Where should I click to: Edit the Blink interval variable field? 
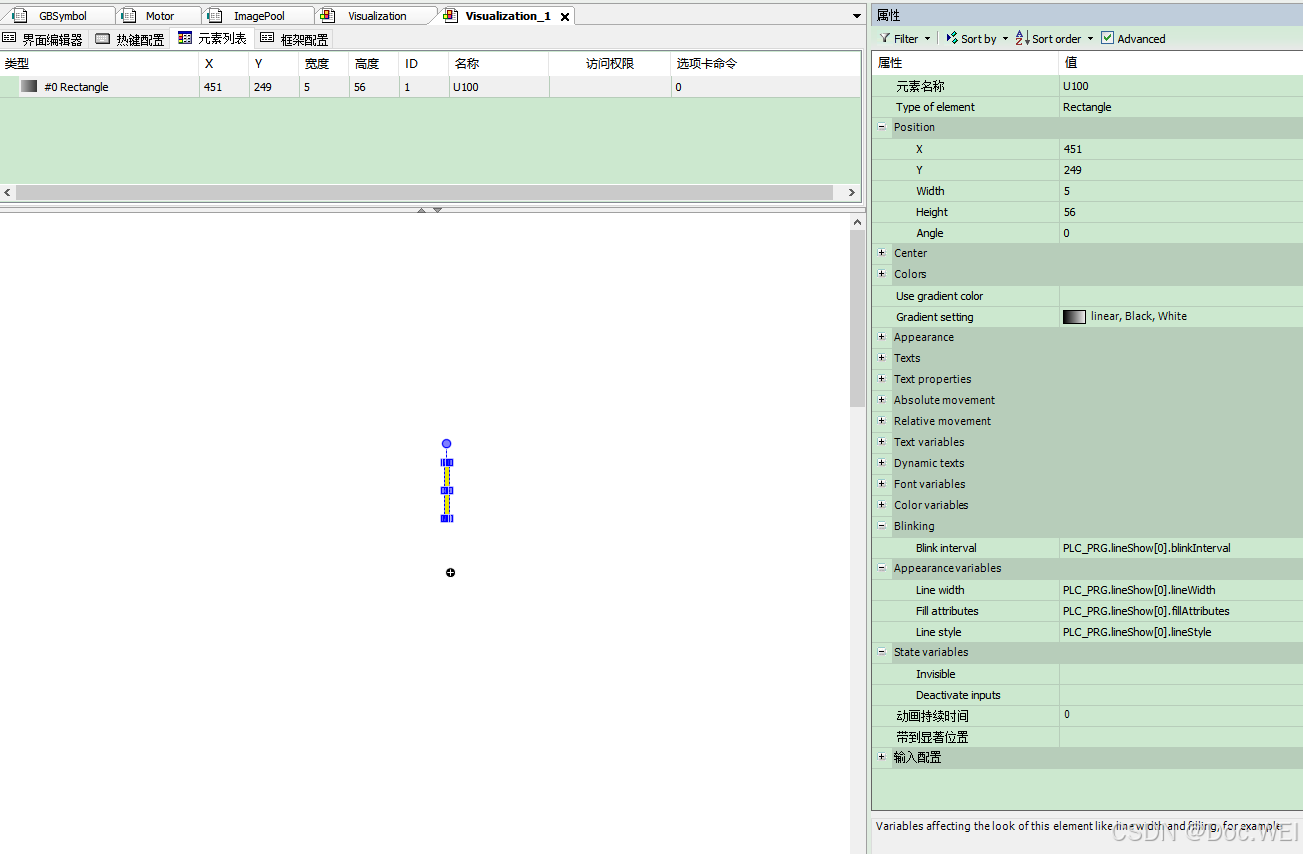(1181, 548)
